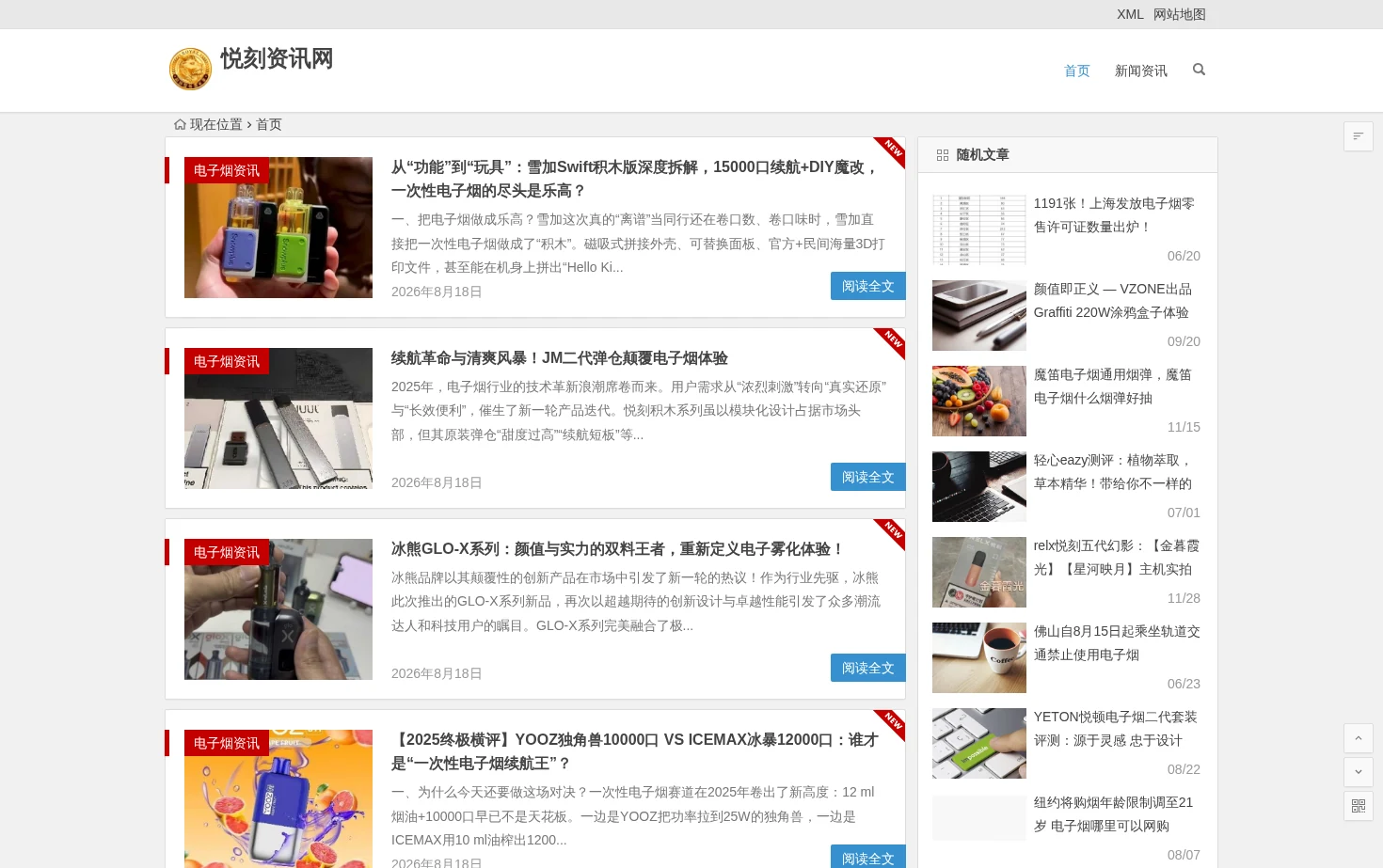Click laptop thumbnail for 轻心eazy article
The image size is (1383, 868).
(979, 486)
